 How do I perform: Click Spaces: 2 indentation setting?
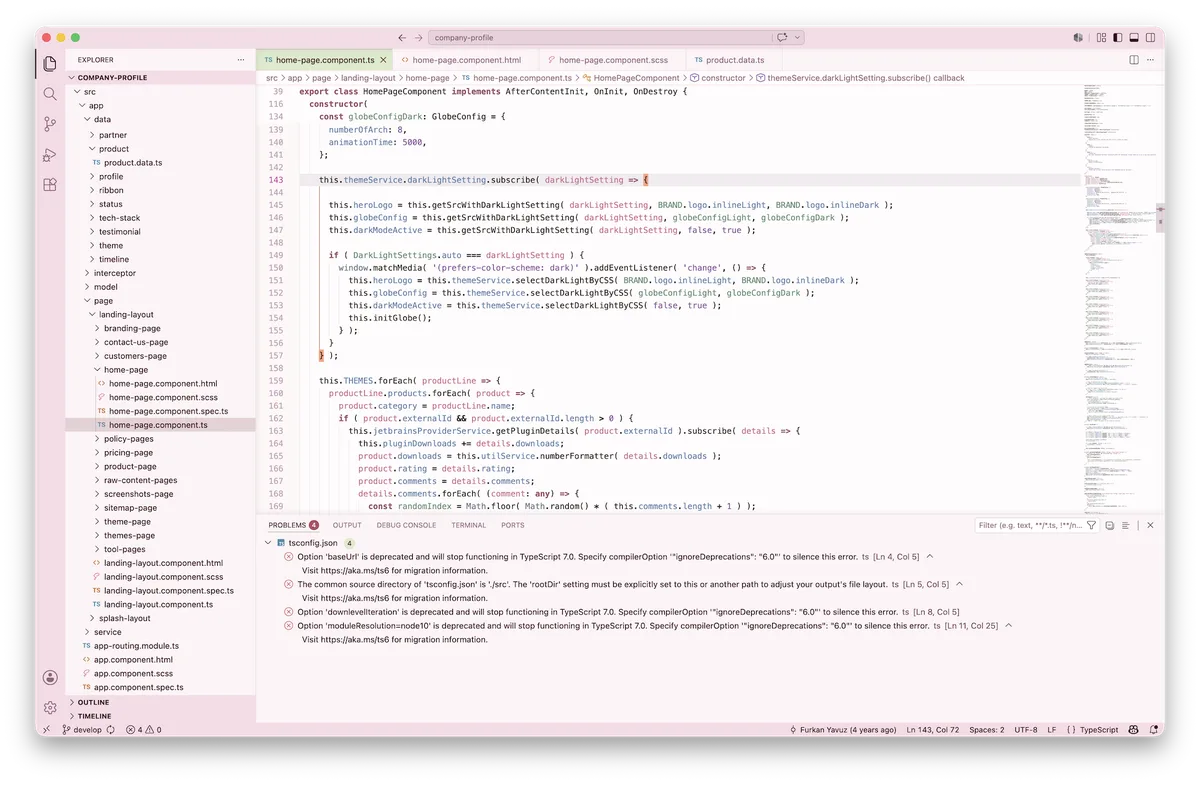click(x=986, y=730)
